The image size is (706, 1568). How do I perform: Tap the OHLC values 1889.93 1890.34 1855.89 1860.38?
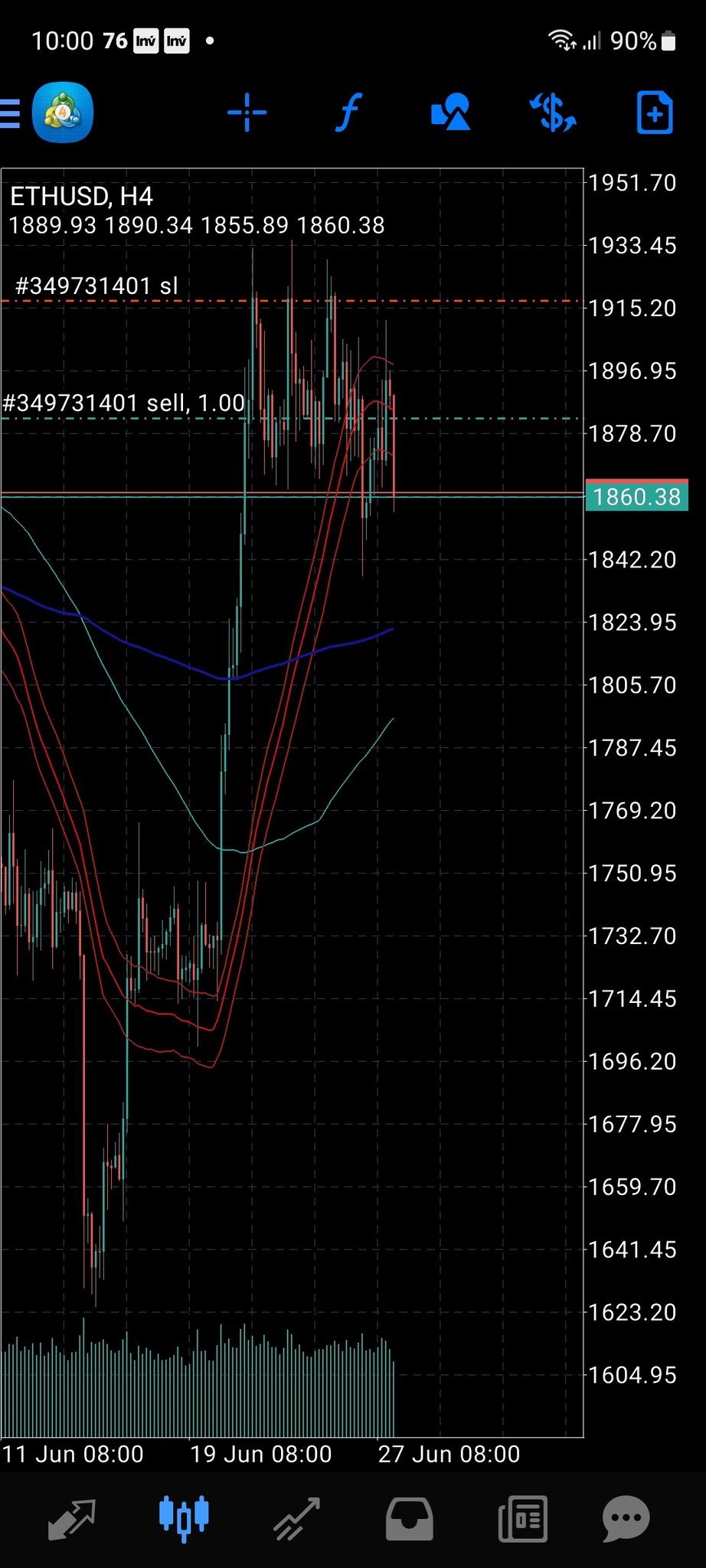(x=197, y=225)
